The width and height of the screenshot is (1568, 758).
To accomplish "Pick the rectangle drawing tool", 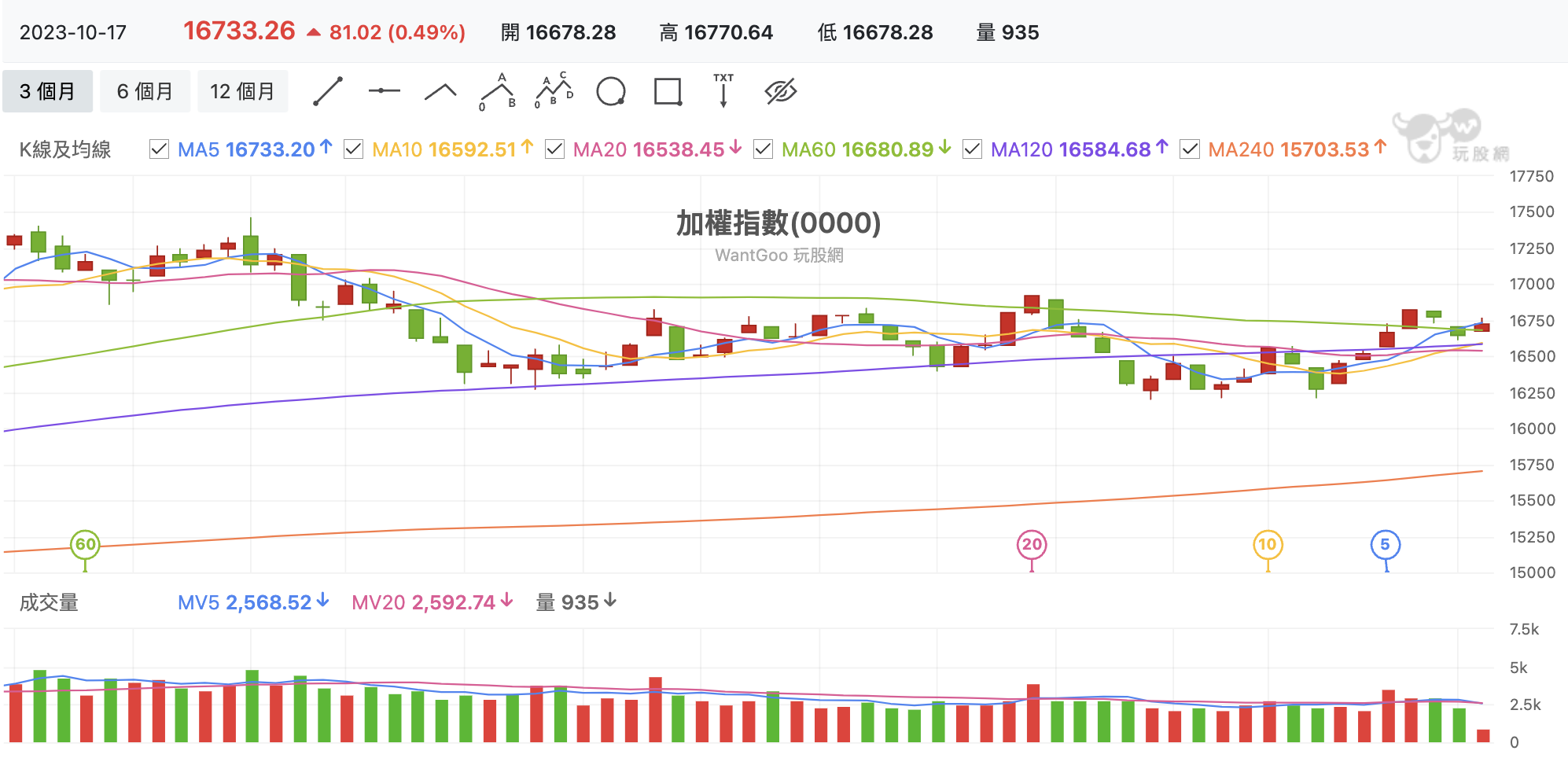I will coord(668,91).
